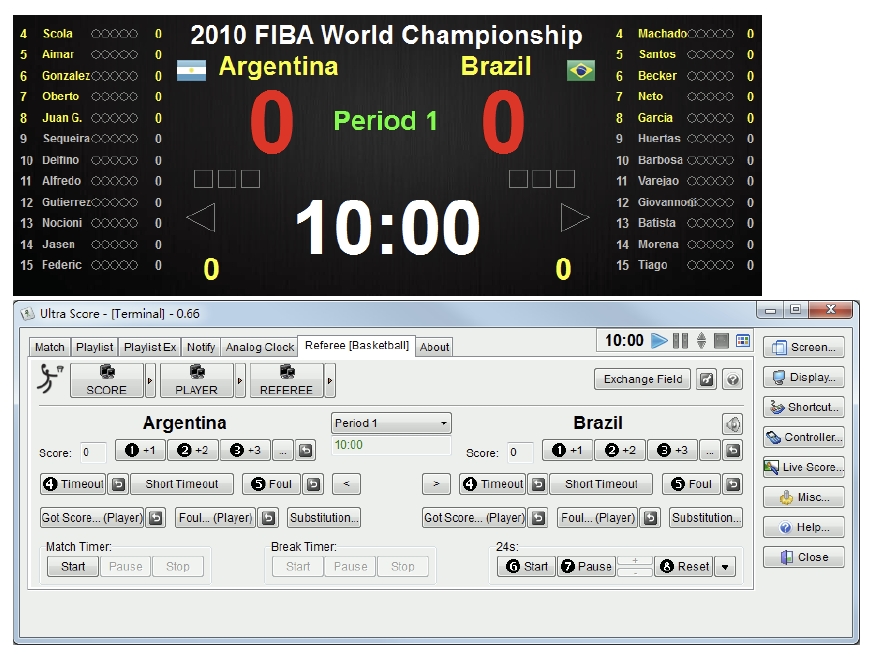
Task: Click the pause icon in the top timer toolbar
Action: point(680,340)
